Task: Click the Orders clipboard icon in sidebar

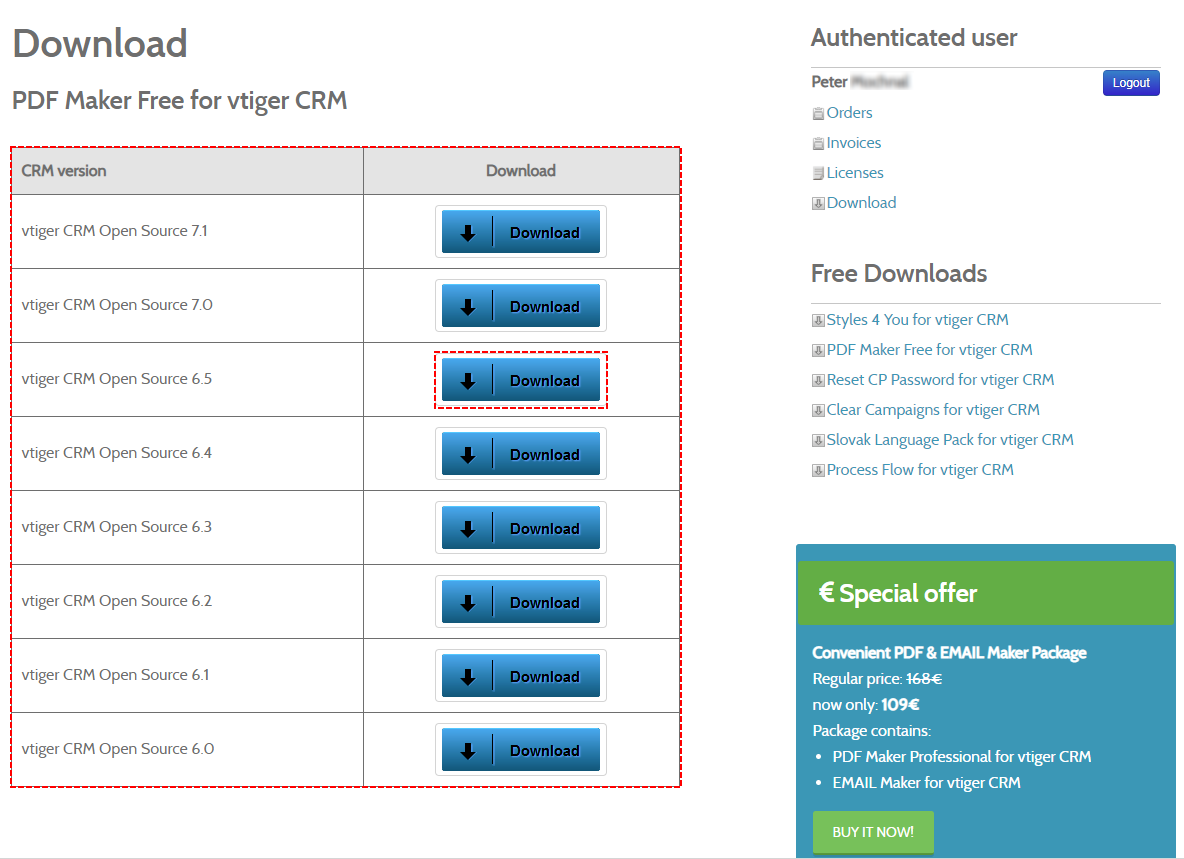Action: [817, 113]
